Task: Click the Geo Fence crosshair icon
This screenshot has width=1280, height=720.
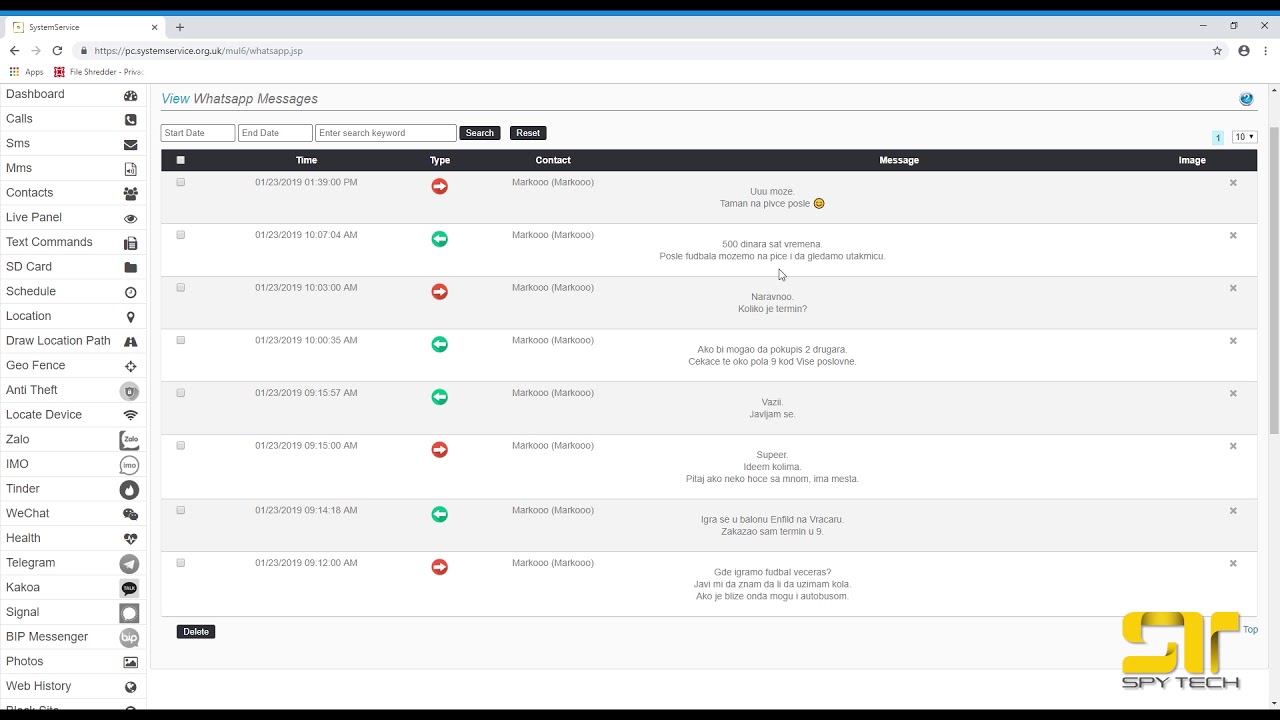Action: (130, 366)
